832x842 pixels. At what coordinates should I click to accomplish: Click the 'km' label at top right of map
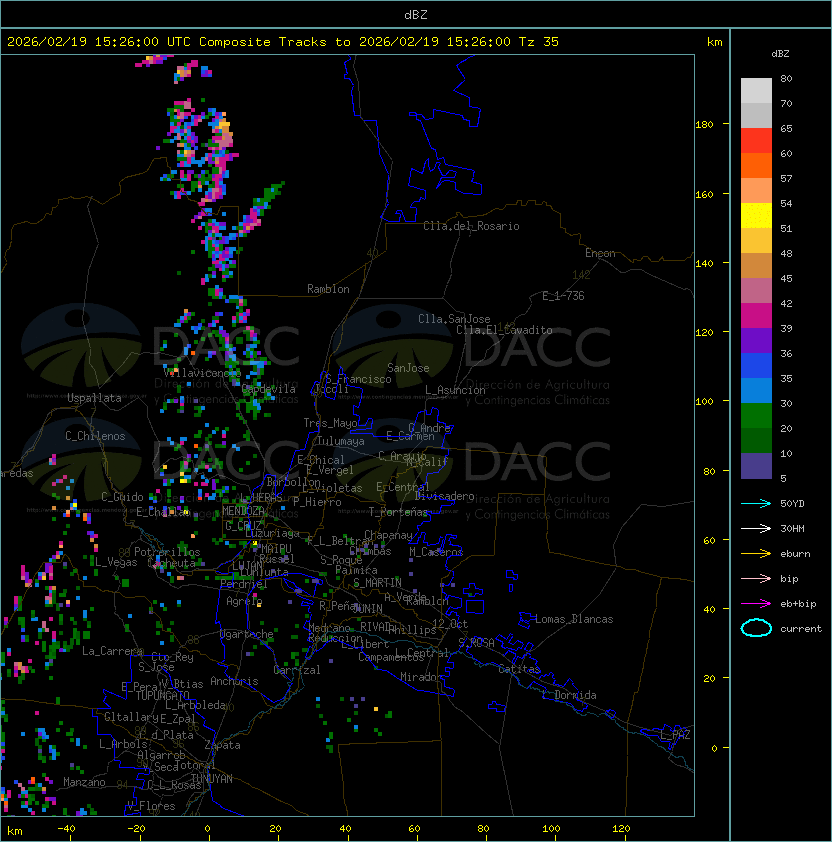[x=714, y=42]
